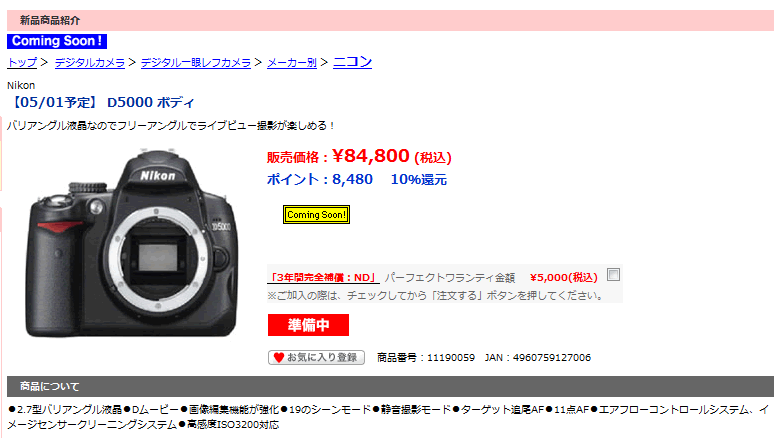Click the red 準備中 button

[309, 325]
